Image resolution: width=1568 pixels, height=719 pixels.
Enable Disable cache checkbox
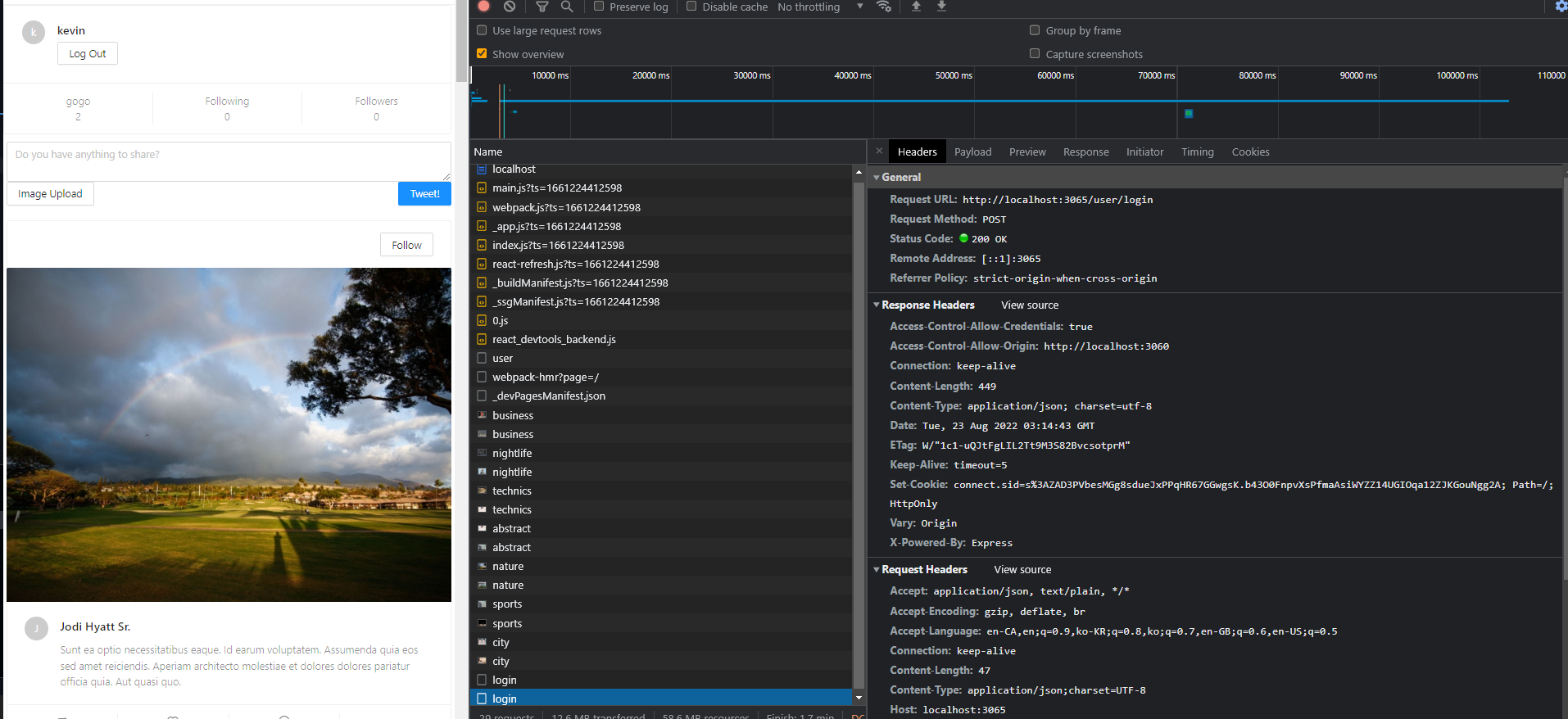(691, 7)
